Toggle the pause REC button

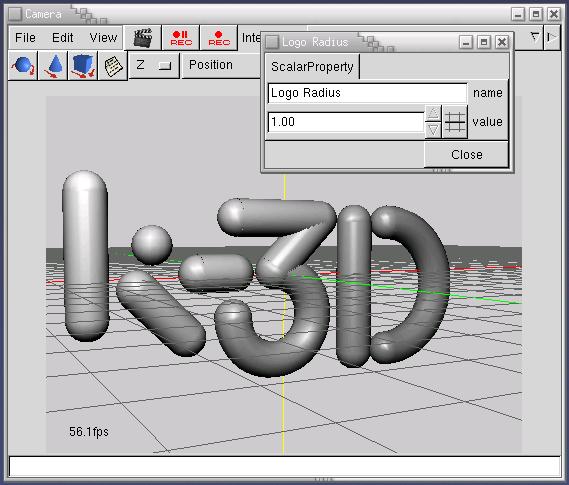point(181,38)
